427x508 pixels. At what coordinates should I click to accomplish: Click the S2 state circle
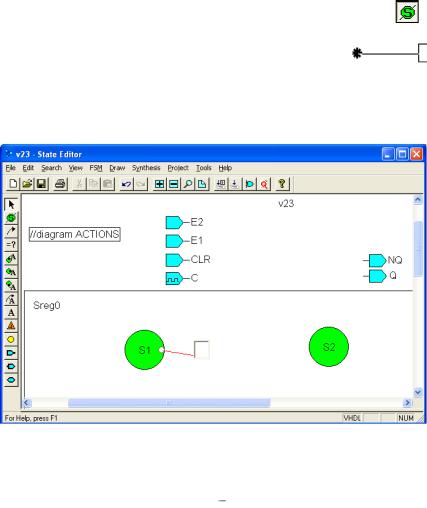coord(329,347)
